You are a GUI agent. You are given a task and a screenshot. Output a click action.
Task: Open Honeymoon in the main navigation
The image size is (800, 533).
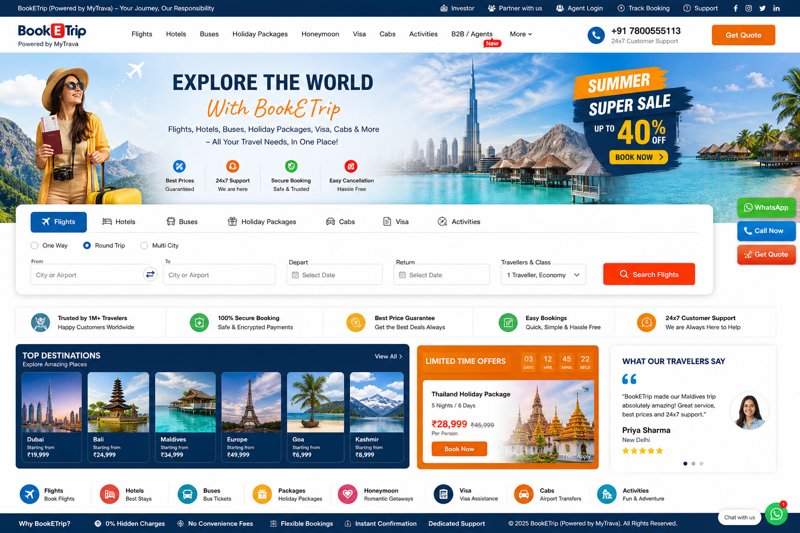(320, 34)
